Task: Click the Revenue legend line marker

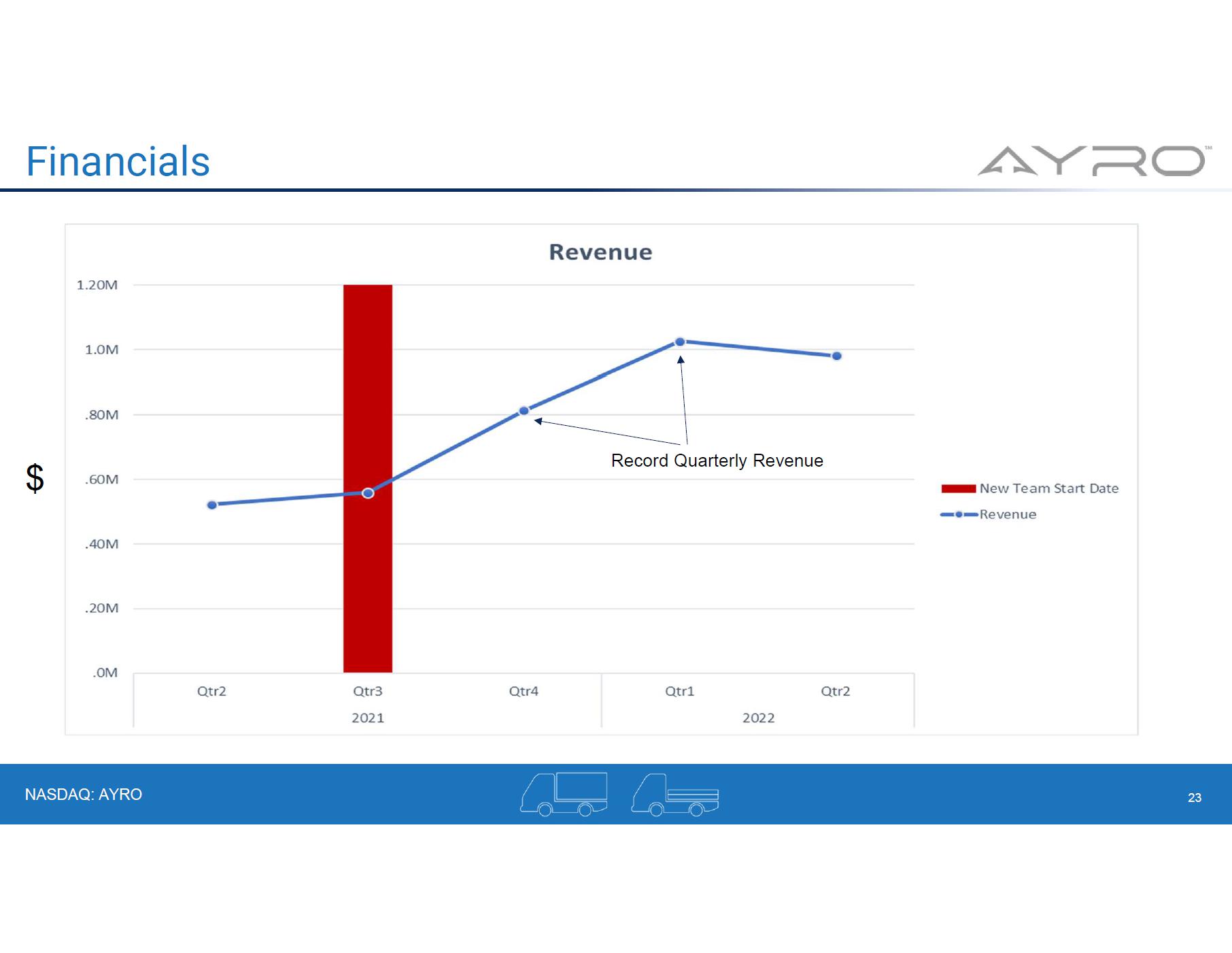Action: click(959, 515)
